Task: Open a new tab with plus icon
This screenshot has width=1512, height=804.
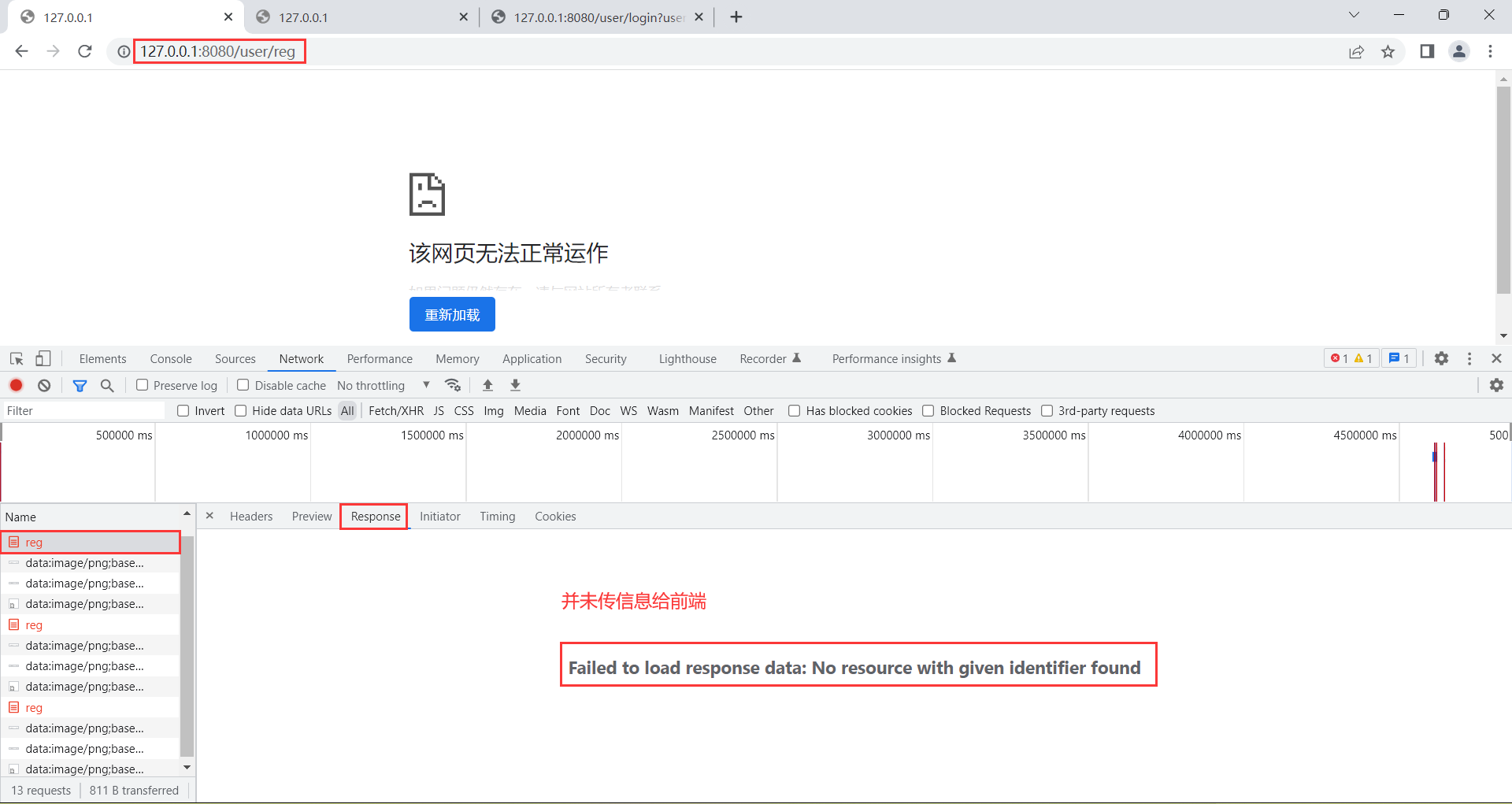Action: click(x=736, y=17)
